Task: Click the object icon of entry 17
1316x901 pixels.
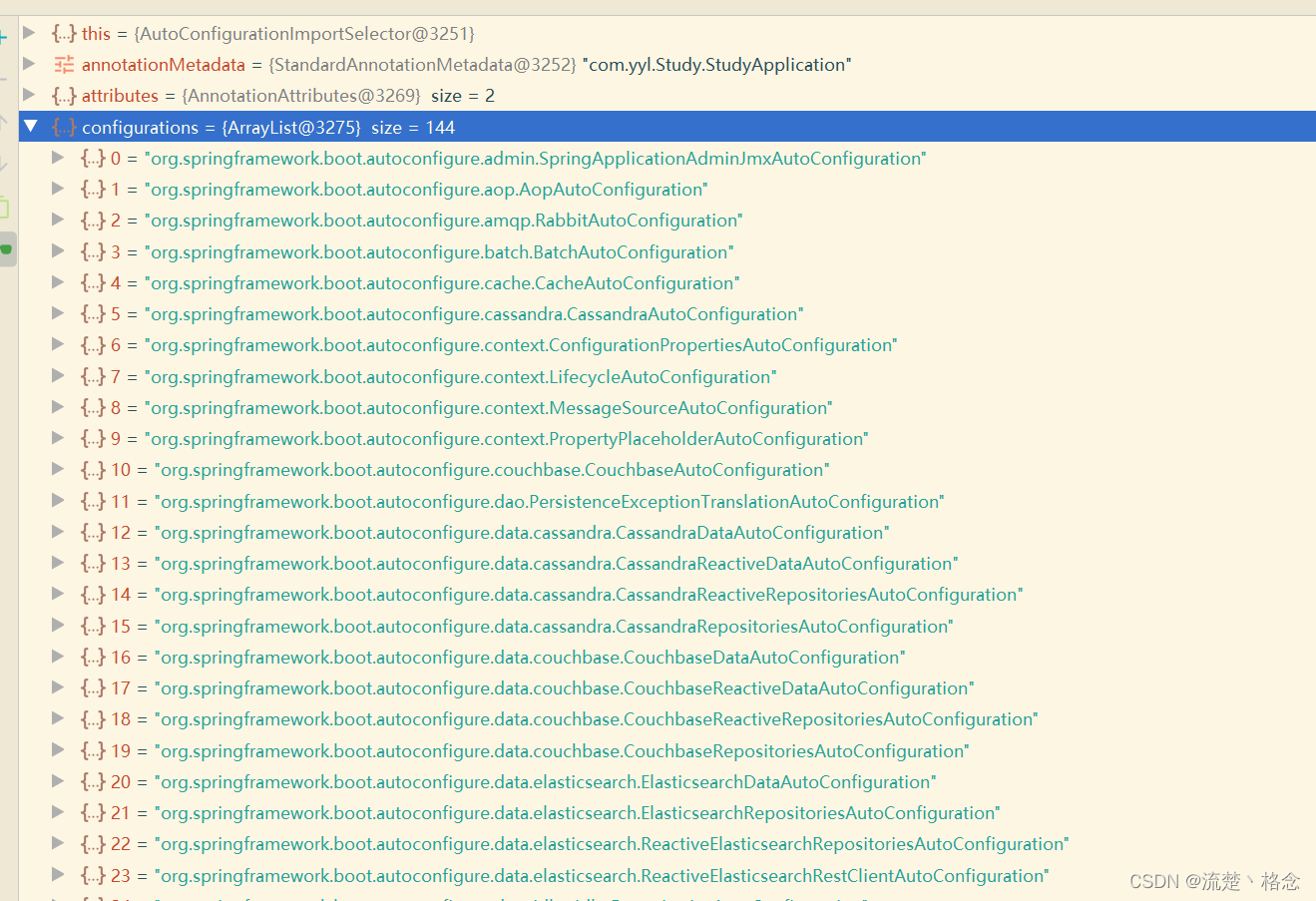Action: (93, 688)
